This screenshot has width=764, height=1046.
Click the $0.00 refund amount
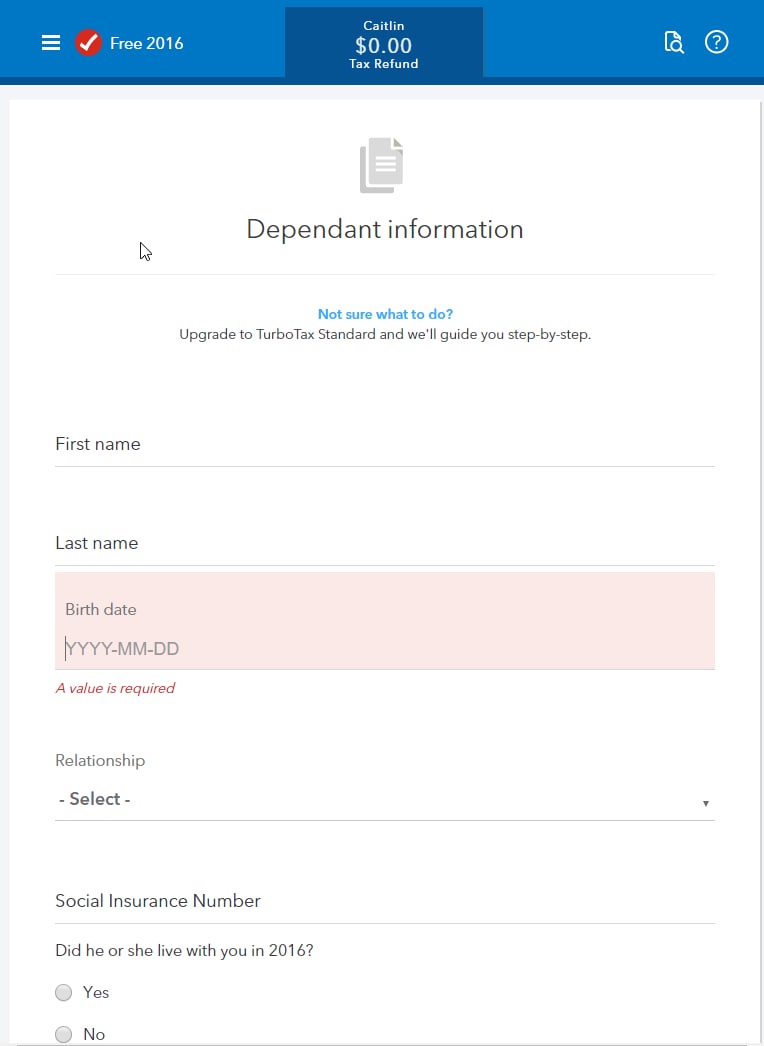coord(384,45)
